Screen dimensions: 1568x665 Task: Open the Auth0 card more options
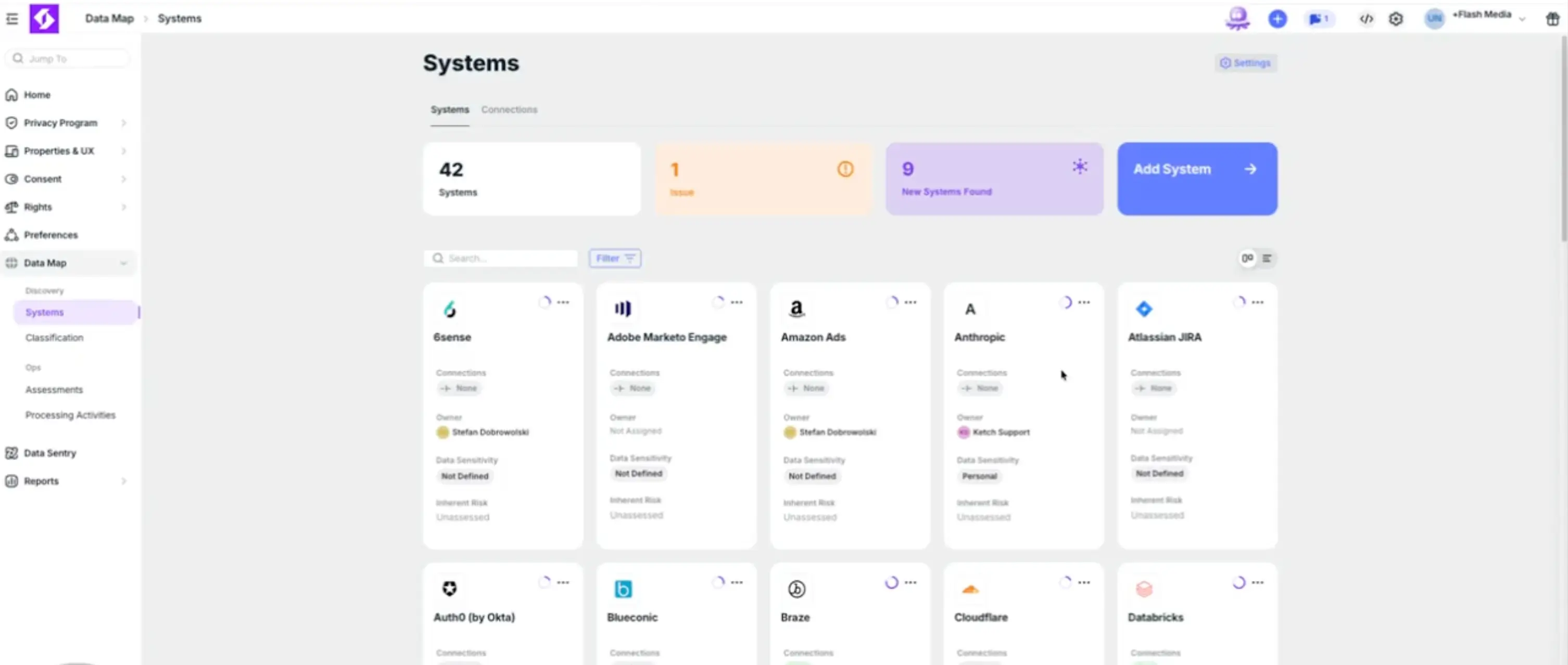[563, 582]
